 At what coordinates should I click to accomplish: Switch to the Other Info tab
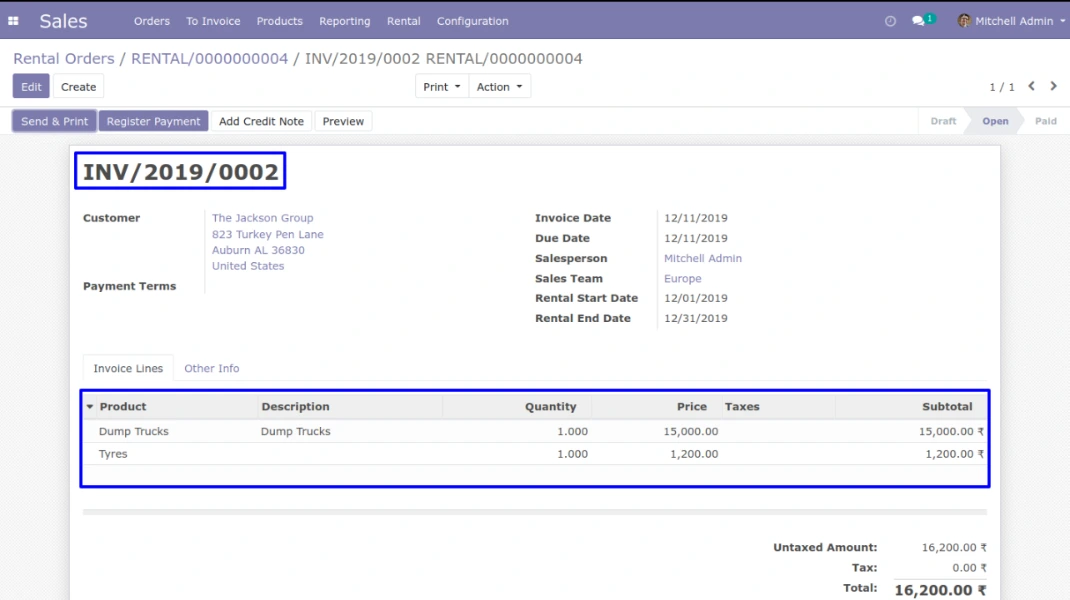(211, 368)
